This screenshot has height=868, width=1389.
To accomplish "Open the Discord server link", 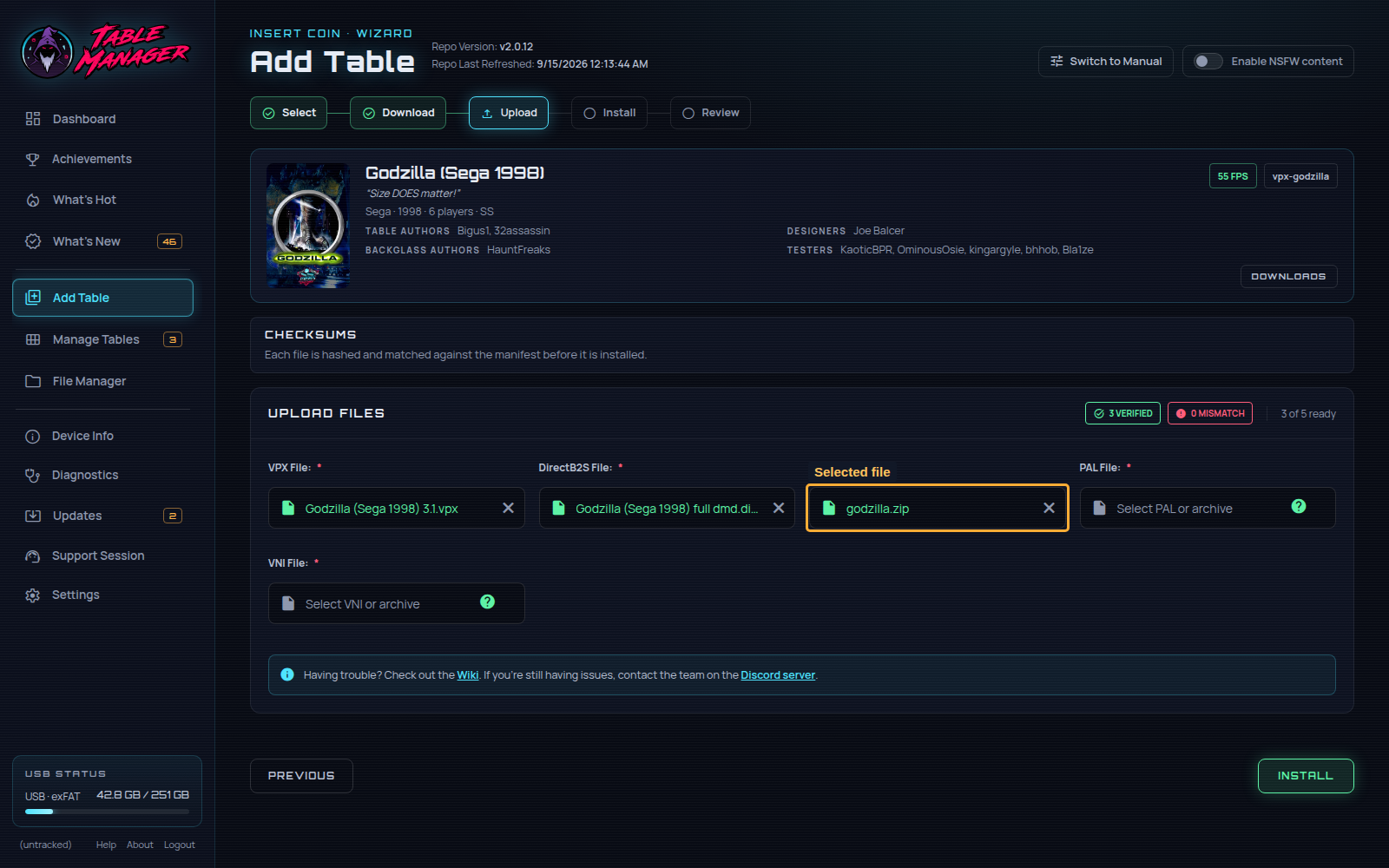I will click(x=778, y=675).
